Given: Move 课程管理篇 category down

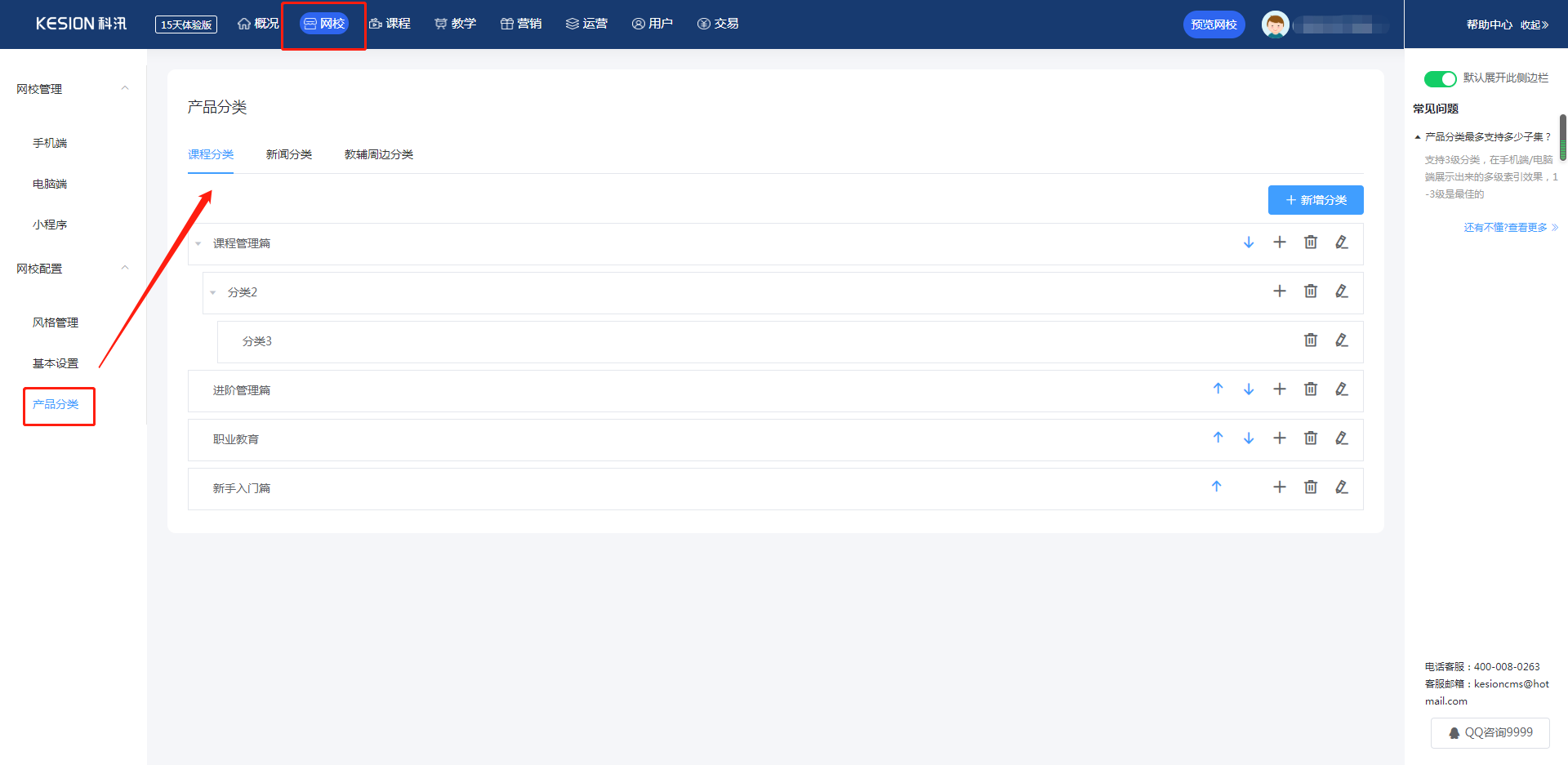Looking at the screenshot, I should [1249, 242].
